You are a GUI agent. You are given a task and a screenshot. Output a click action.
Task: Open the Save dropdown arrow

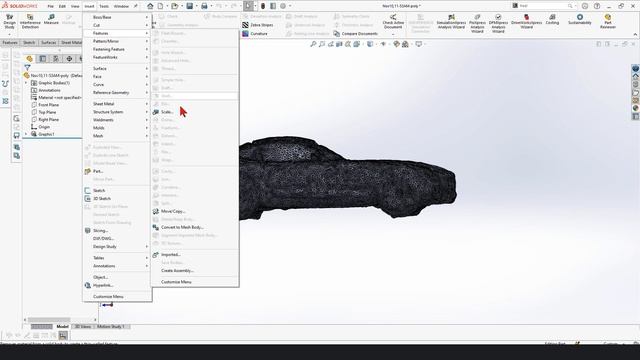196,6
